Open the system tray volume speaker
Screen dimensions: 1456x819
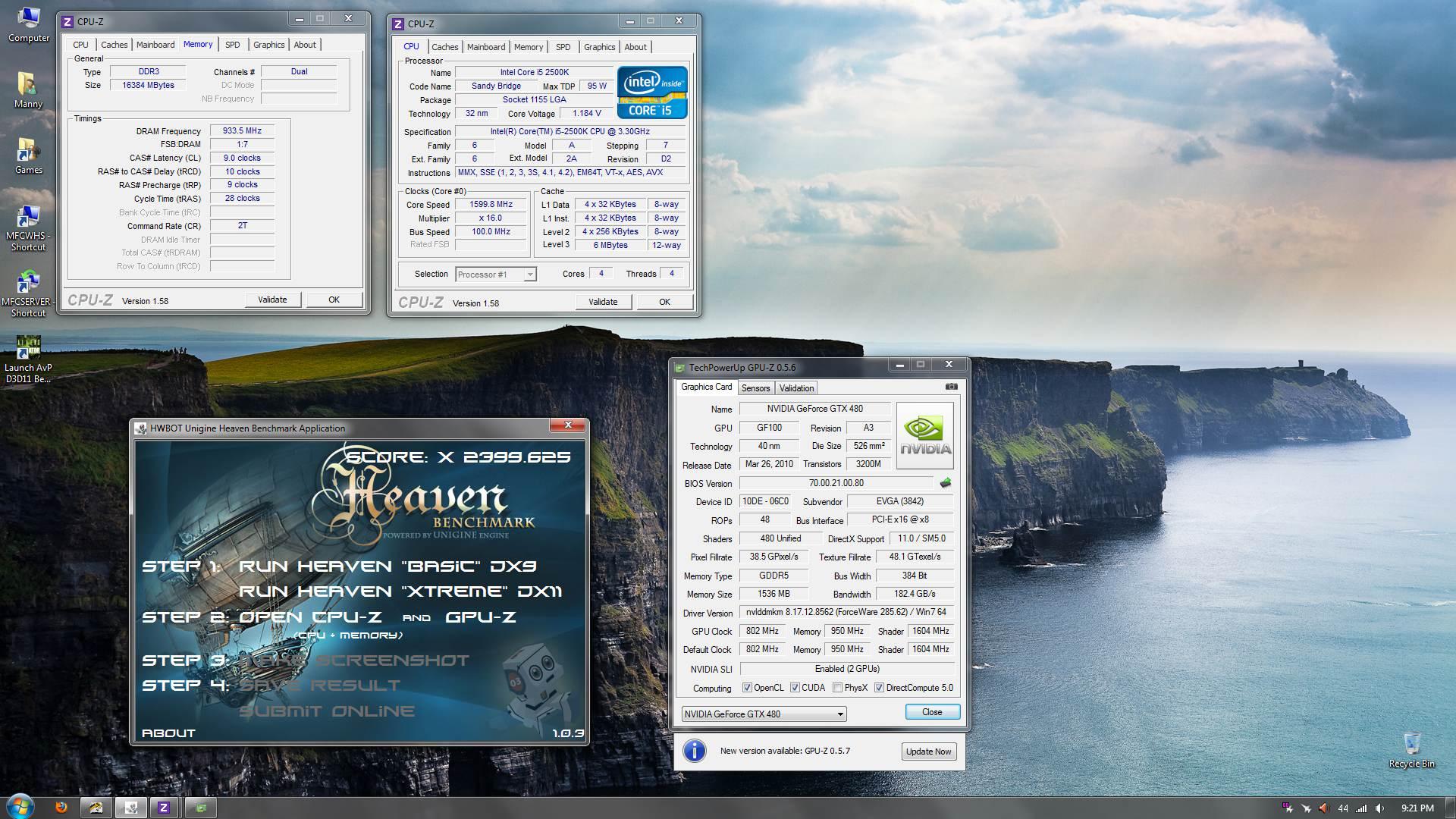click(1379, 808)
